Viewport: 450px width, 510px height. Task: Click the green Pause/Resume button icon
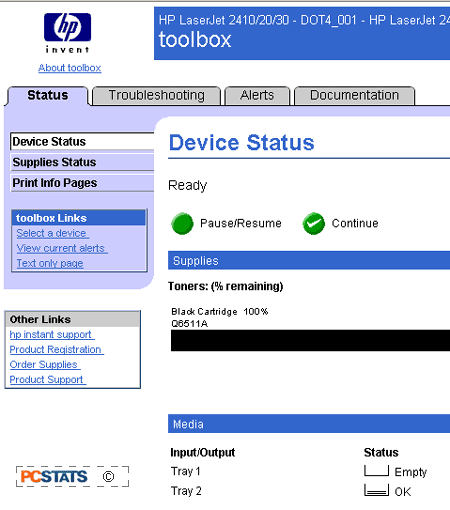182,223
